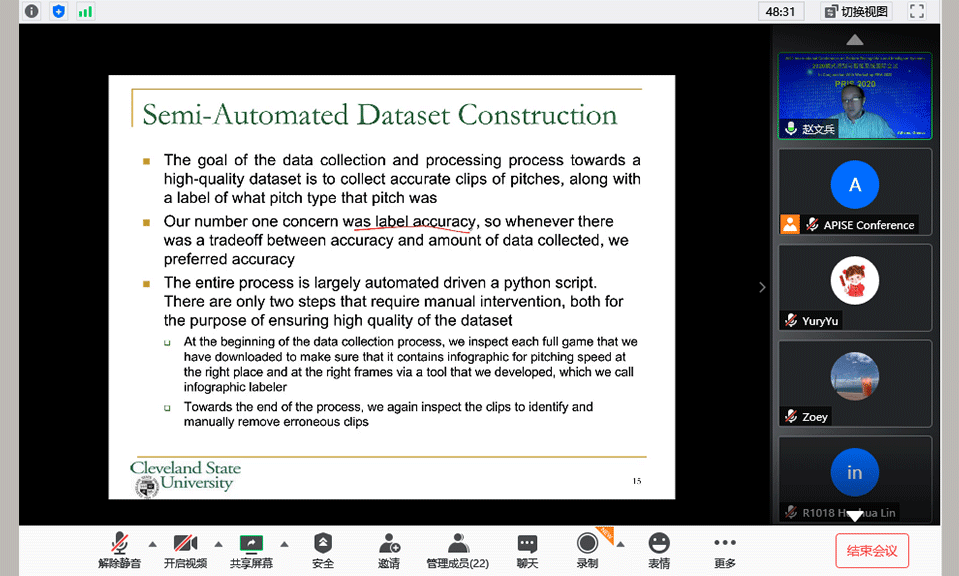Open 管理成员(22) participants list
Image resolution: width=959 pixels, height=576 pixels.
[457, 550]
